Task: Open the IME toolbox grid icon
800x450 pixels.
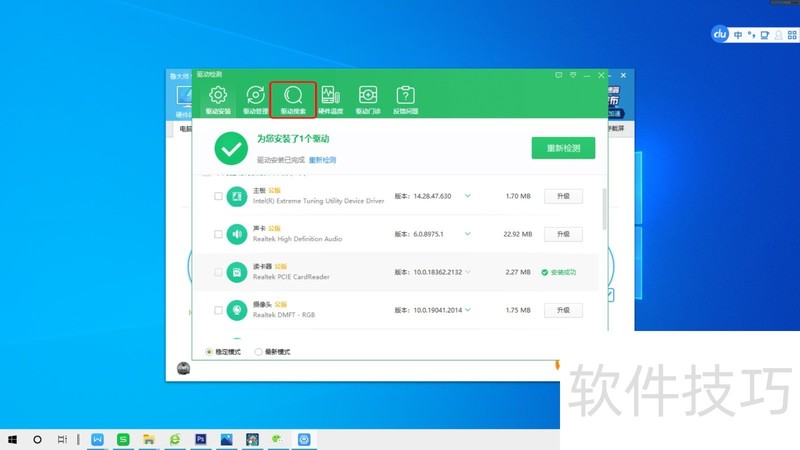Action: click(x=792, y=35)
